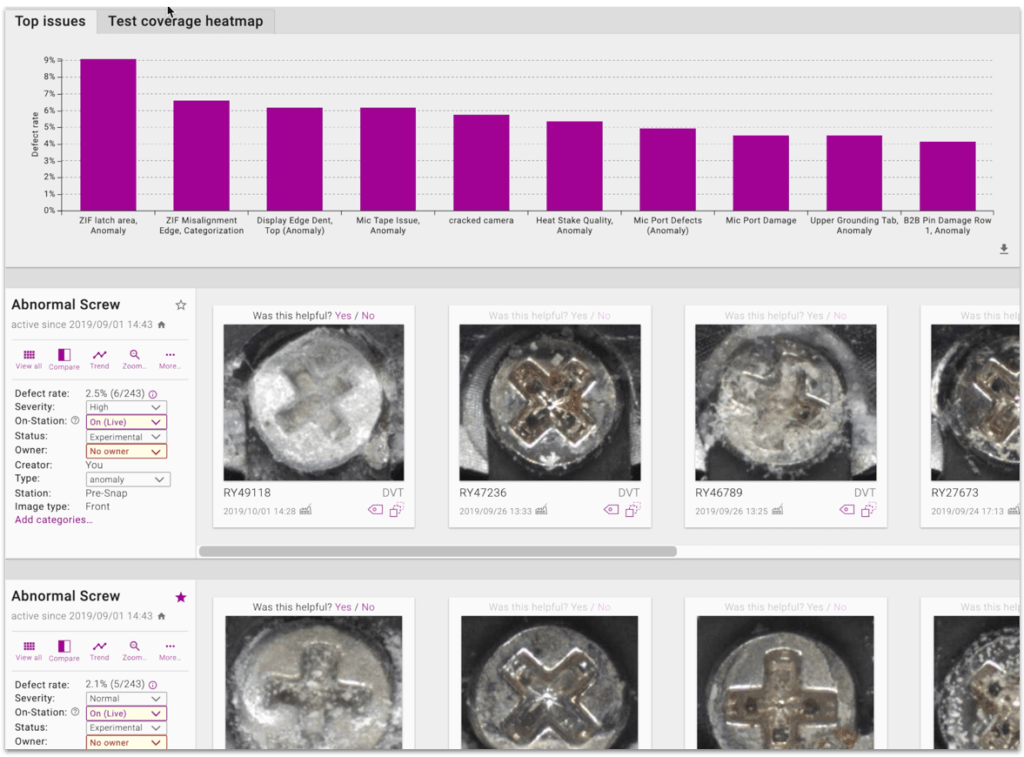Image resolution: width=1024 pixels, height=757 pixels.
Task: Click the horizontal scrollbar under first image row
Action: [x=438, y=551]
